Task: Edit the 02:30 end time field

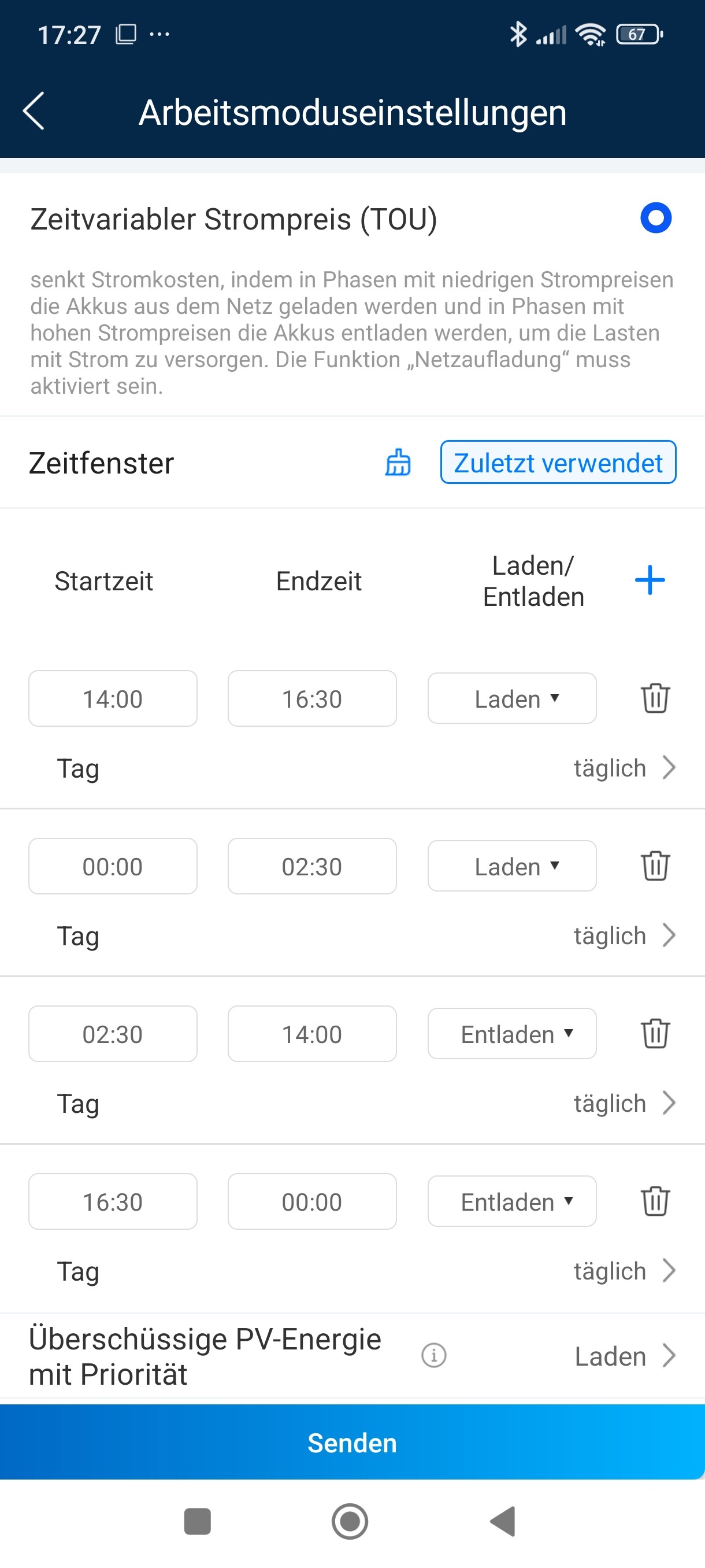Action: [x=311, y=866]
